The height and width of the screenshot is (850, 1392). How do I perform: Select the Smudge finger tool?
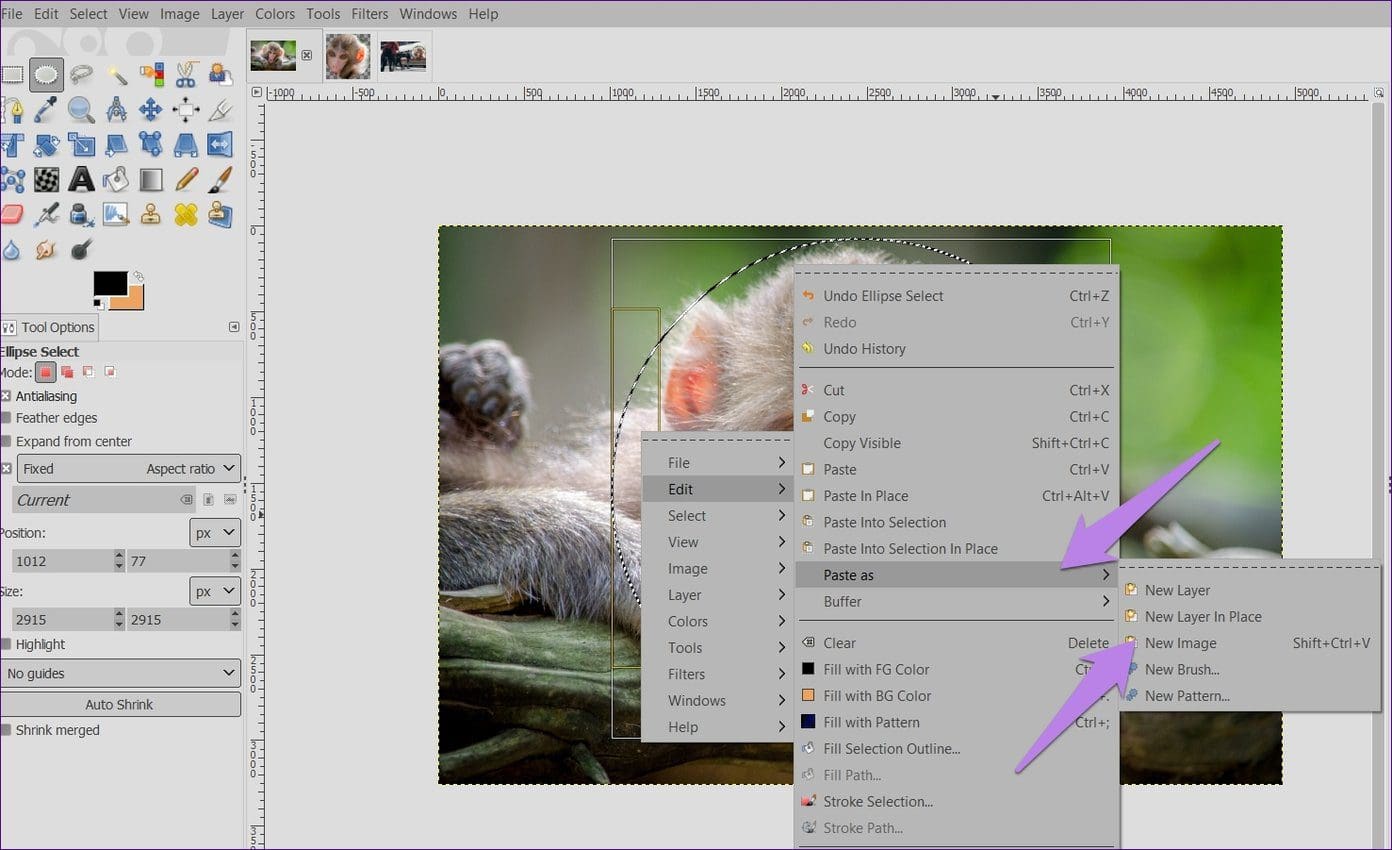(x=46, y=250)
